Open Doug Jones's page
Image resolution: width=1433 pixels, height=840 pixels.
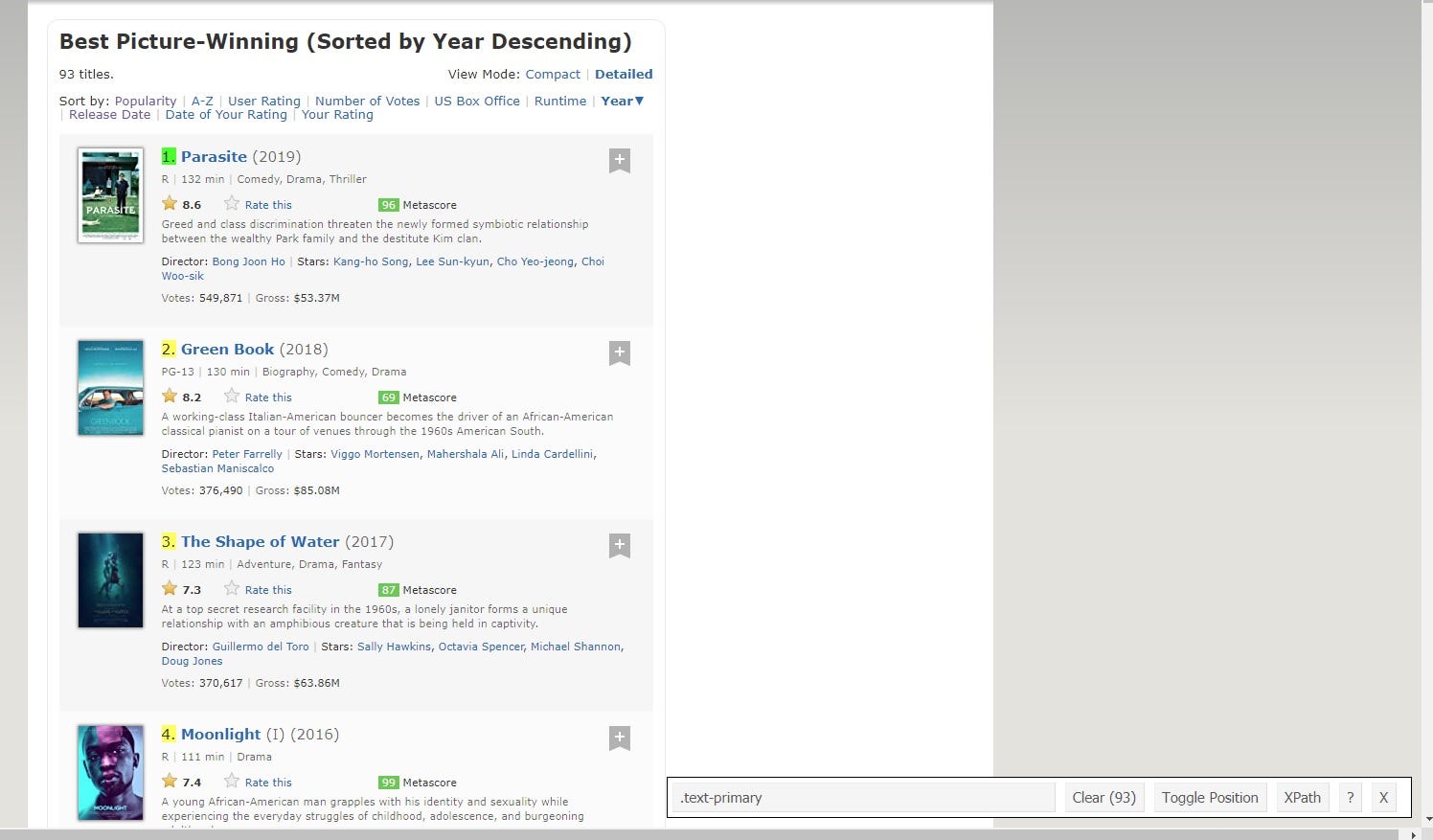(192, 661)
